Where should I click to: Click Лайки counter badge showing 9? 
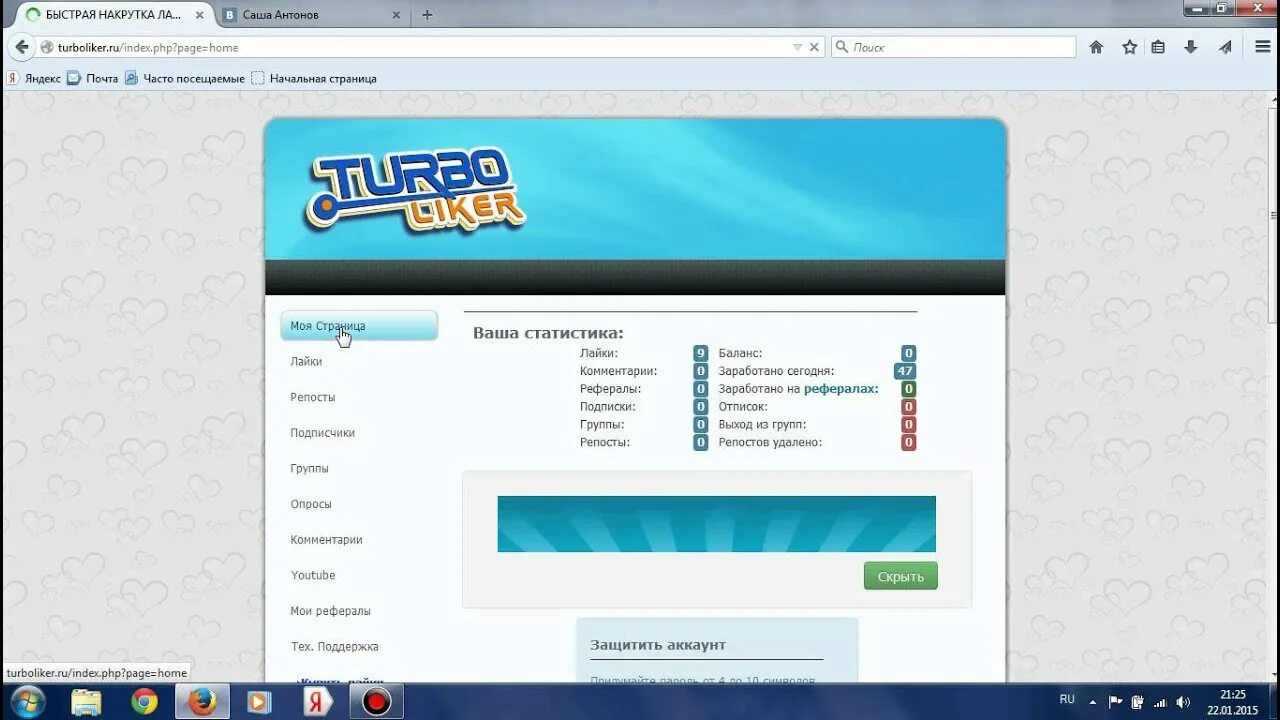[x=701, y=353]
